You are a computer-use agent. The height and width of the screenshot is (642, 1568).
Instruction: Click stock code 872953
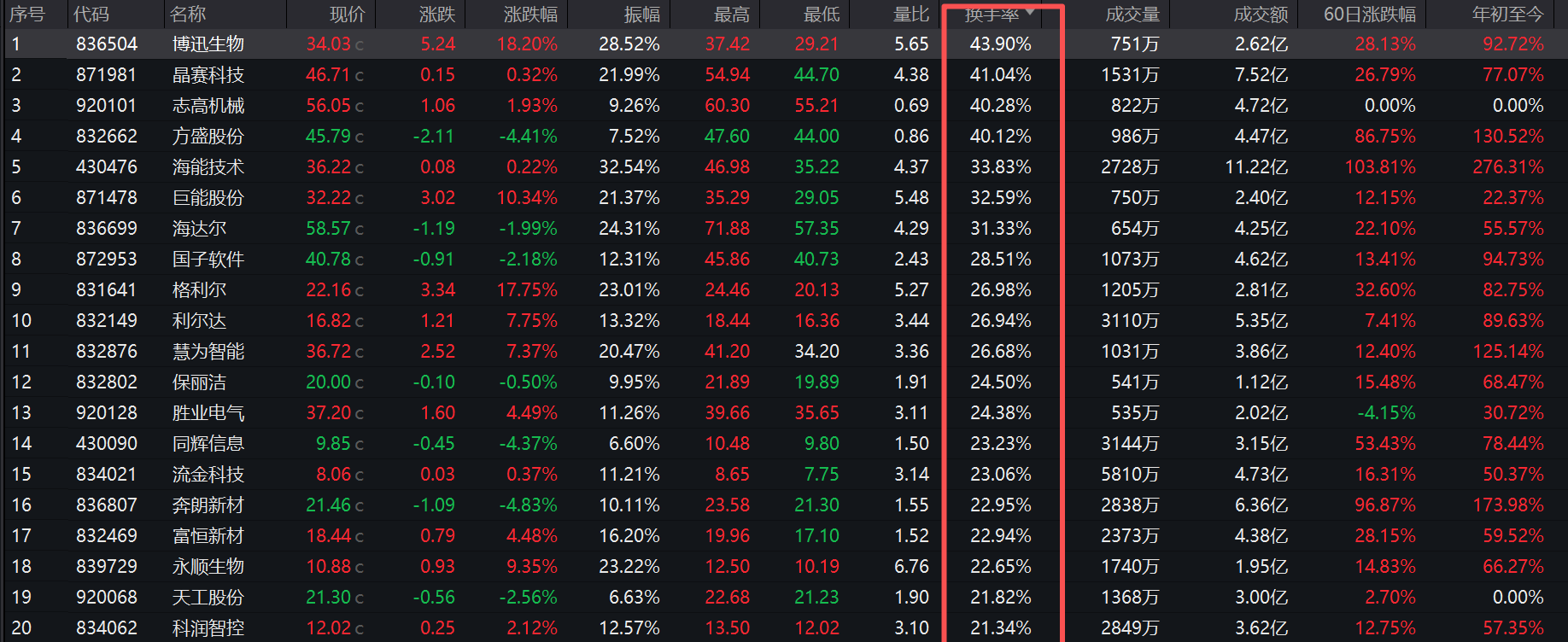pyautogui.click(x=107, y=260)
